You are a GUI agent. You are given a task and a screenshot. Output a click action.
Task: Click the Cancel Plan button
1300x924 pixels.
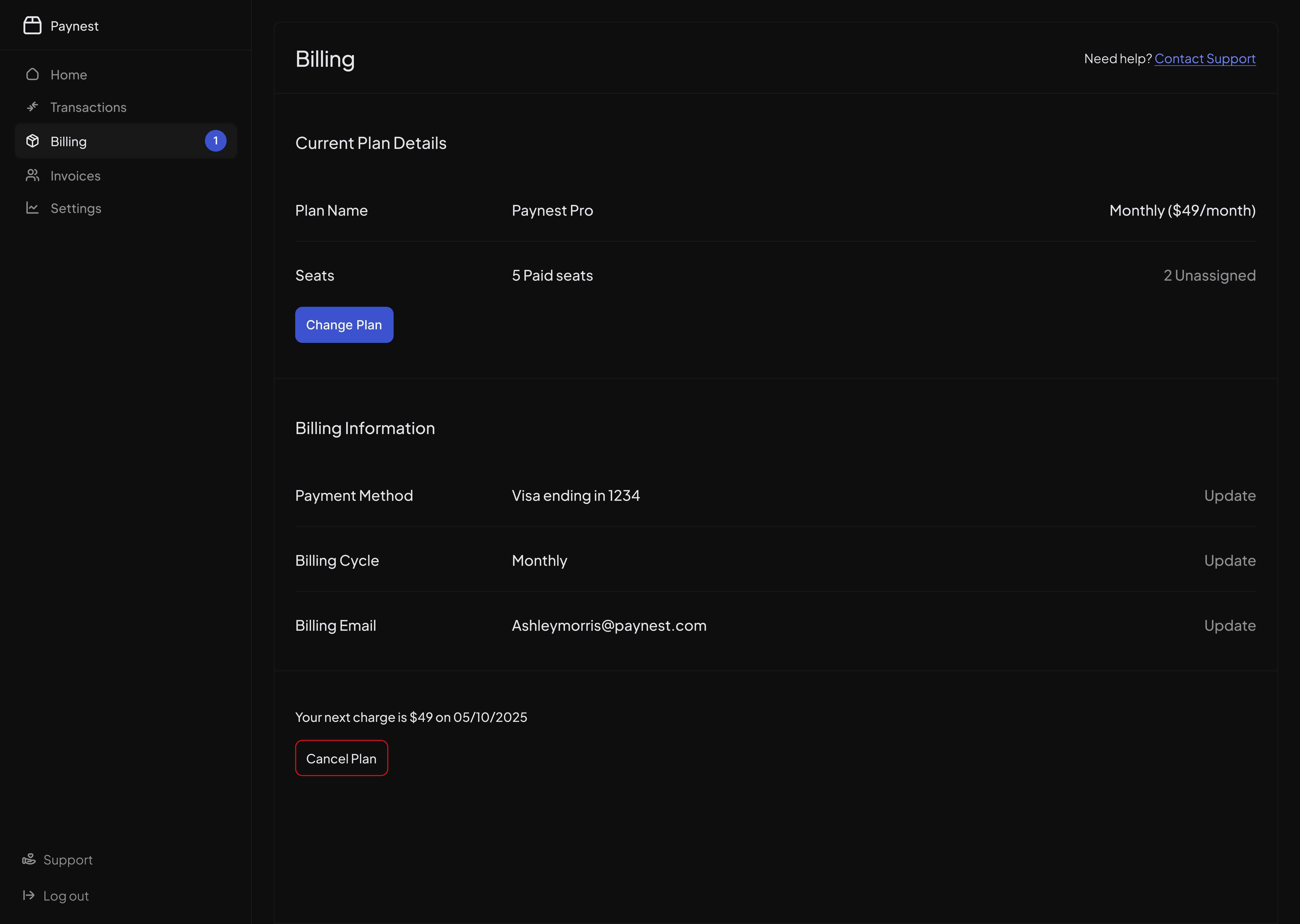pos(341,758)
